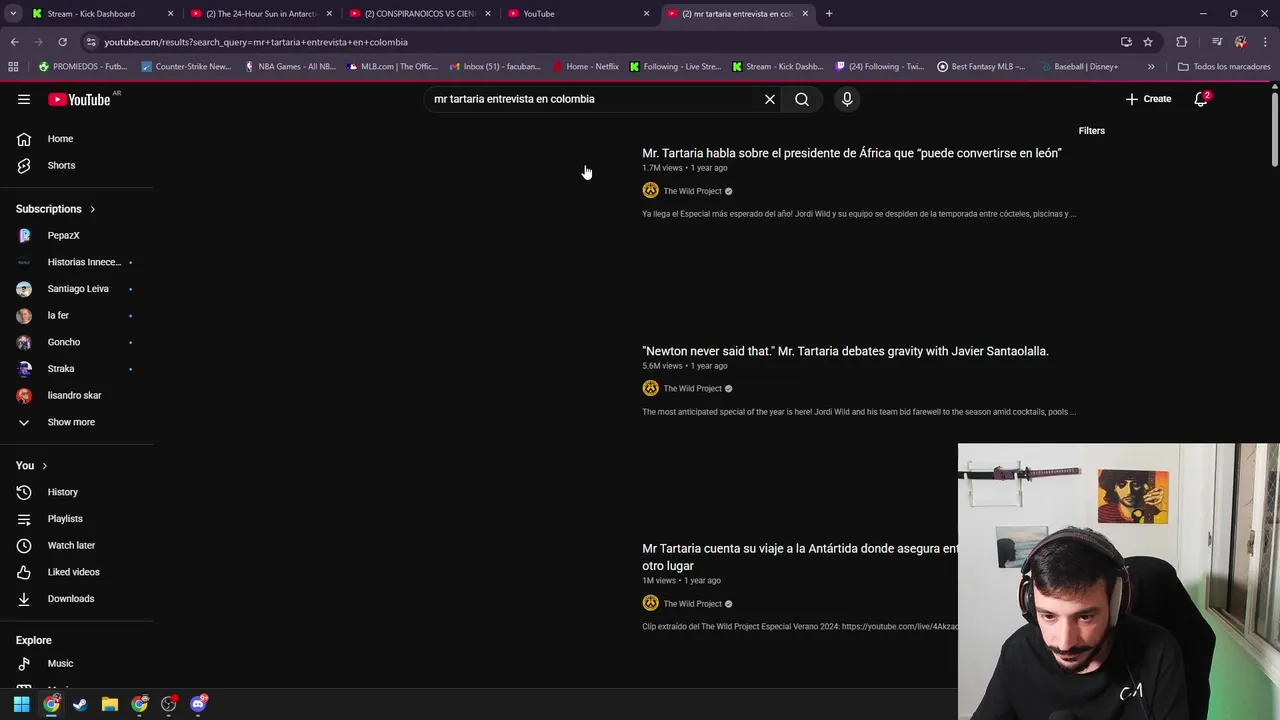The height and width of the screenshot is (720, 1280).
Task: Open Discord from the taskbar
Action: tap(198, 704)
